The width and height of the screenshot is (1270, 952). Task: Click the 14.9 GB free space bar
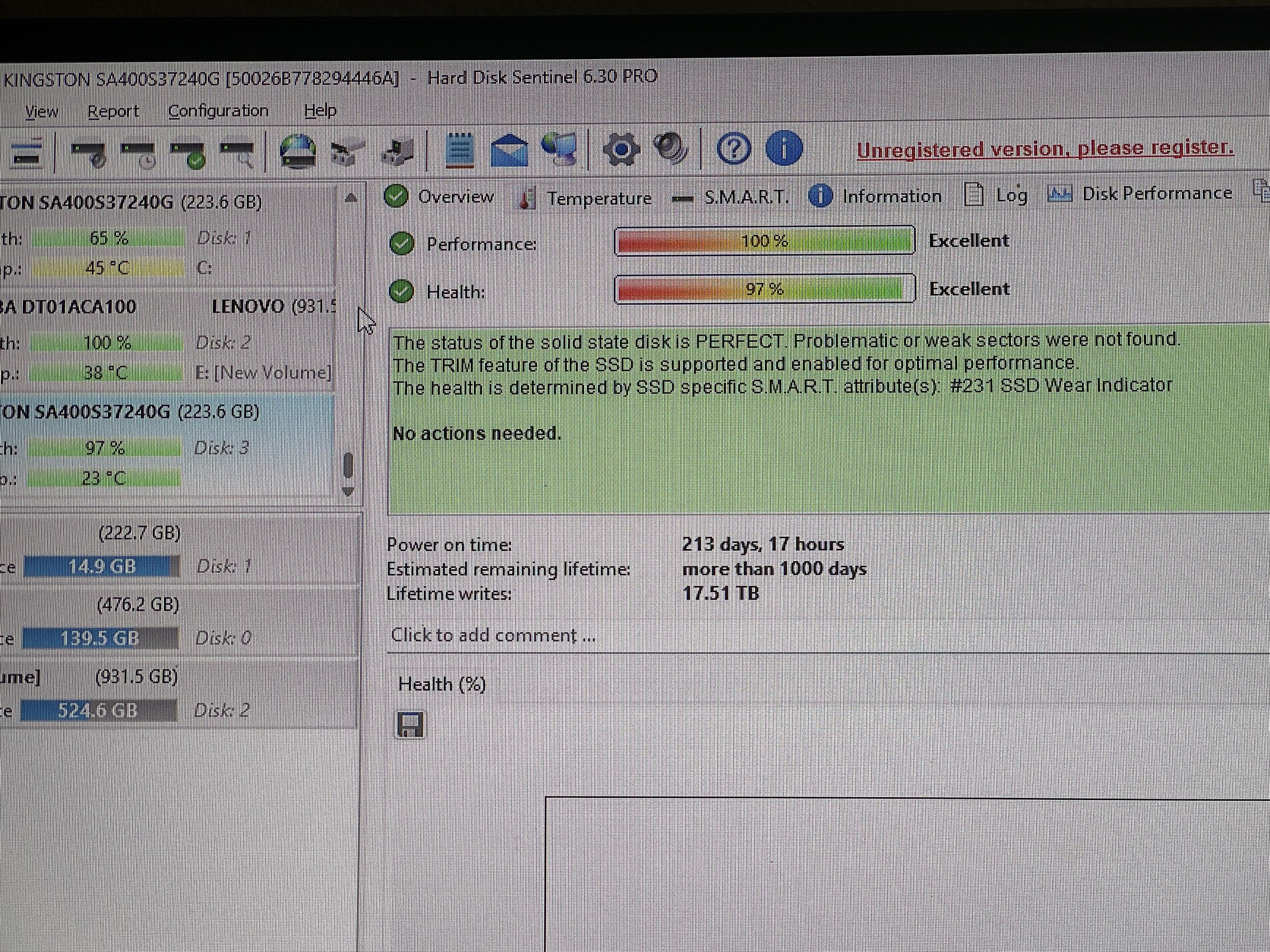click(x=102, y=566)
